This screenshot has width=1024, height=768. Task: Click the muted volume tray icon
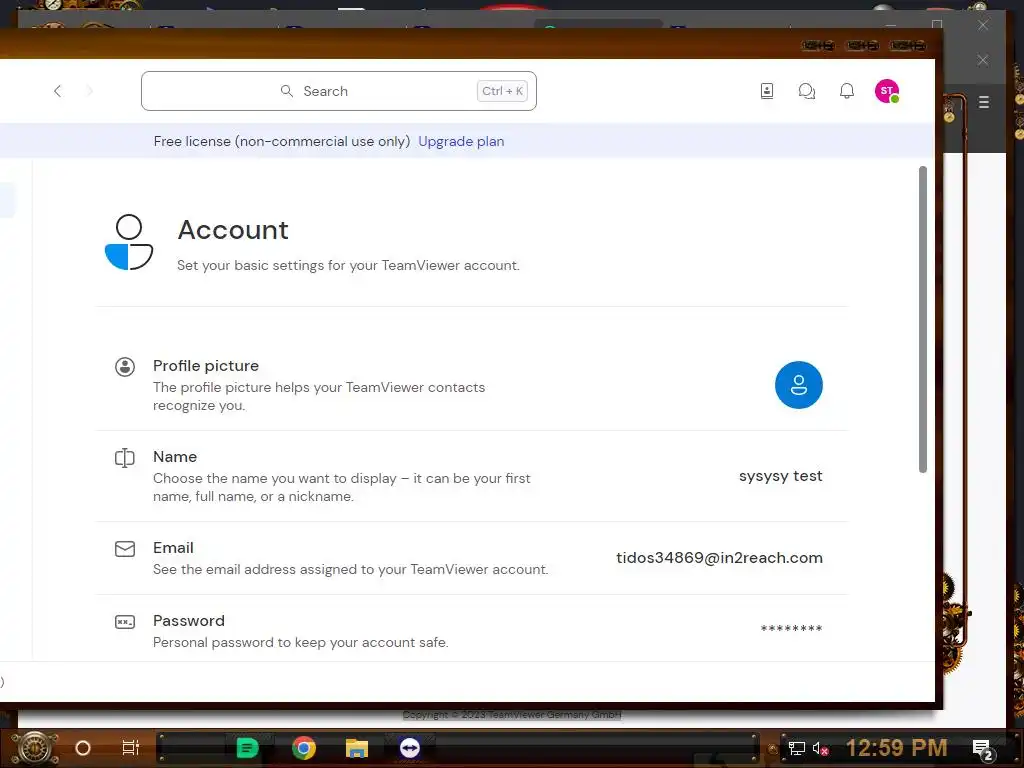(x=820, y=748)
